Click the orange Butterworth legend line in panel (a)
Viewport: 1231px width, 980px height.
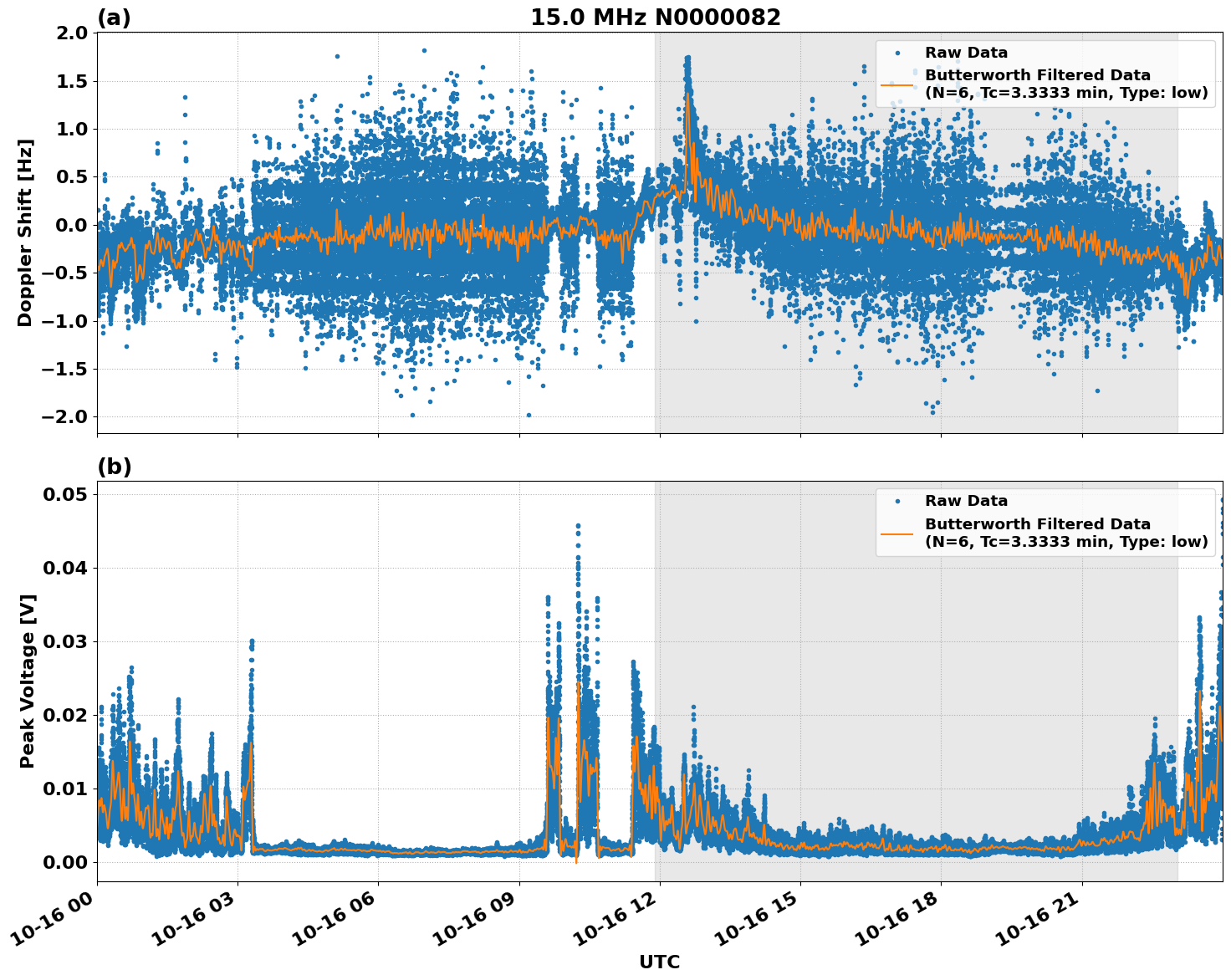pyautogui.click(x=896, y=84)
